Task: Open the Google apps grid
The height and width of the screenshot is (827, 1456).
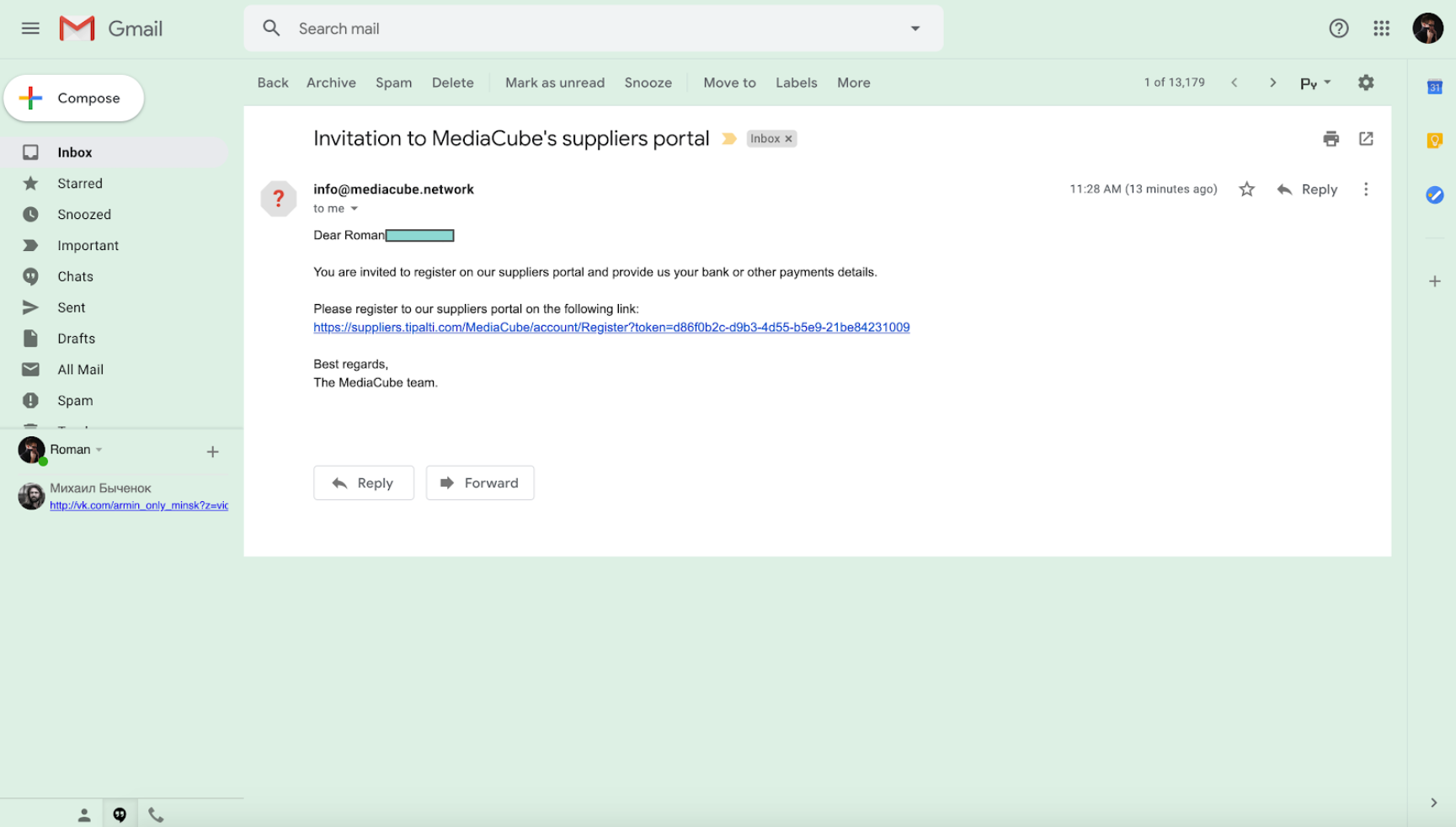Action: click(1382, 29)
